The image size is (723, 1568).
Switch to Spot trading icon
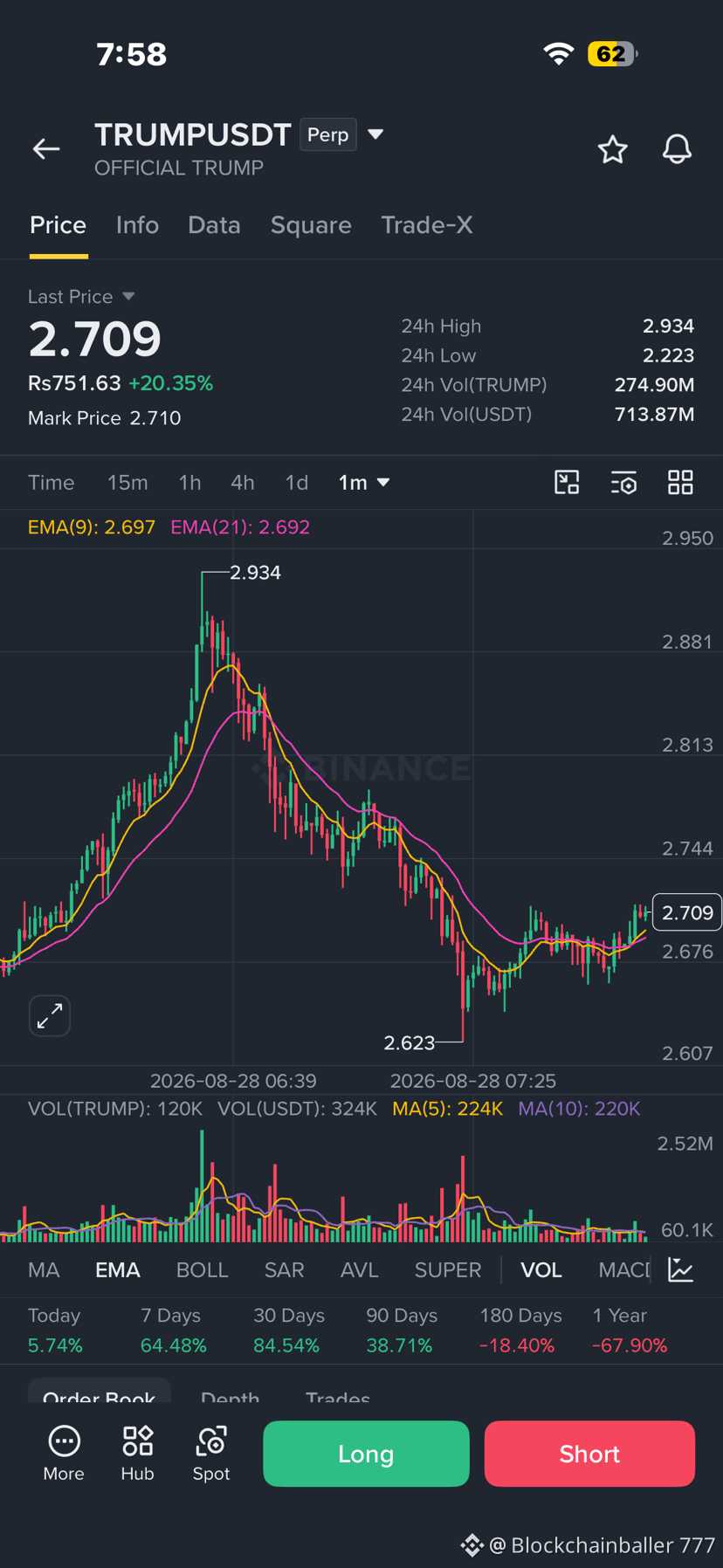211,1441
